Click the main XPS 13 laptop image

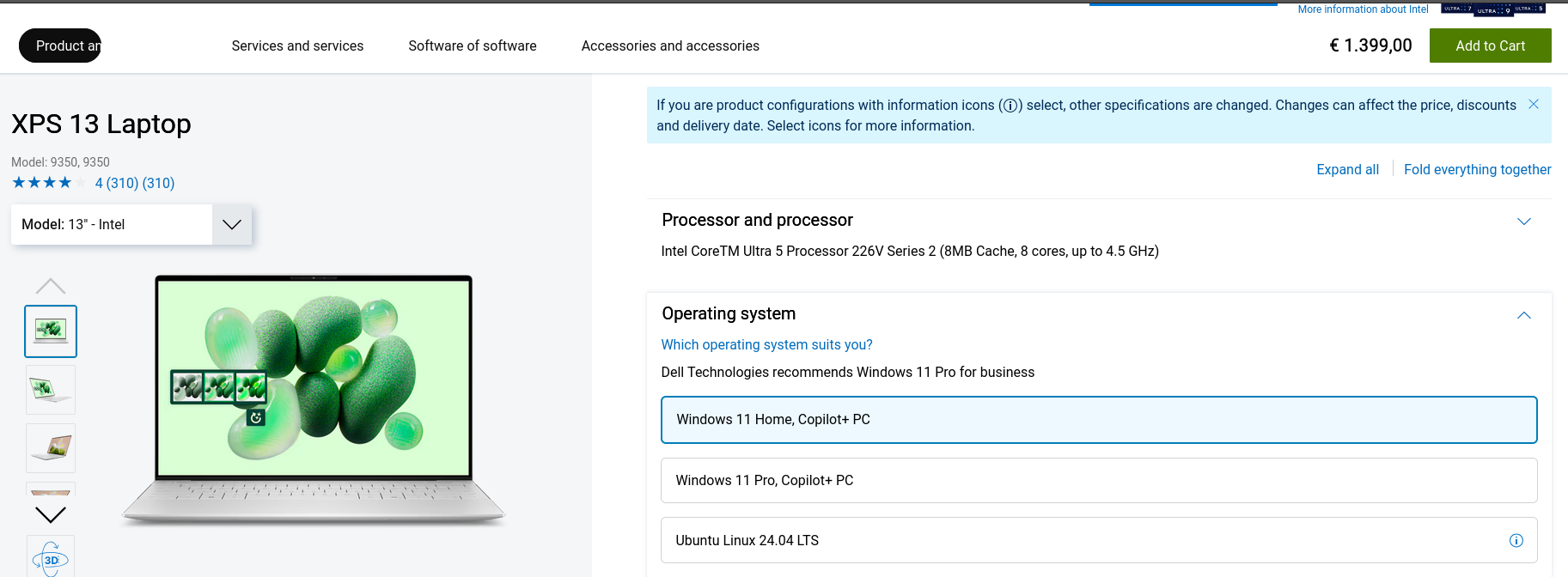pyautogui.click(x=314, y=399)
